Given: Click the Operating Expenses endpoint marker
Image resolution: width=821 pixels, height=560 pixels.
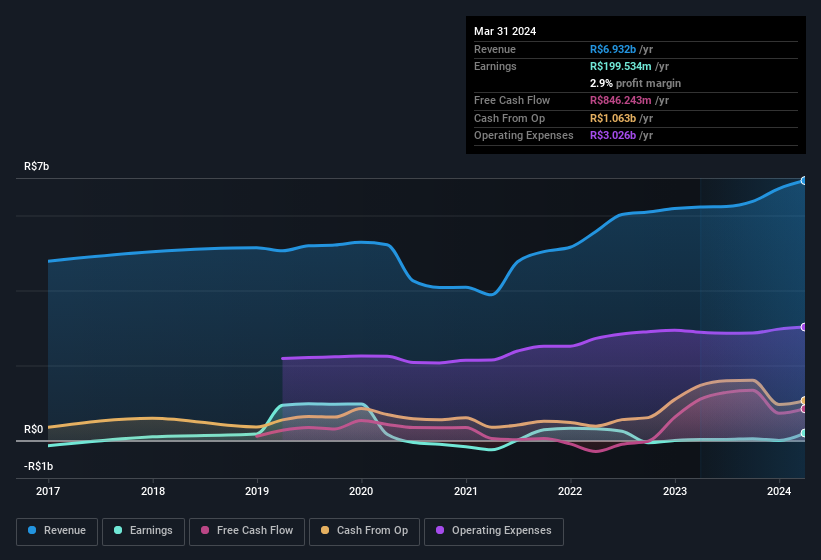Looking at the screenshot, I should pyautogui.click(x=804, y=327).
